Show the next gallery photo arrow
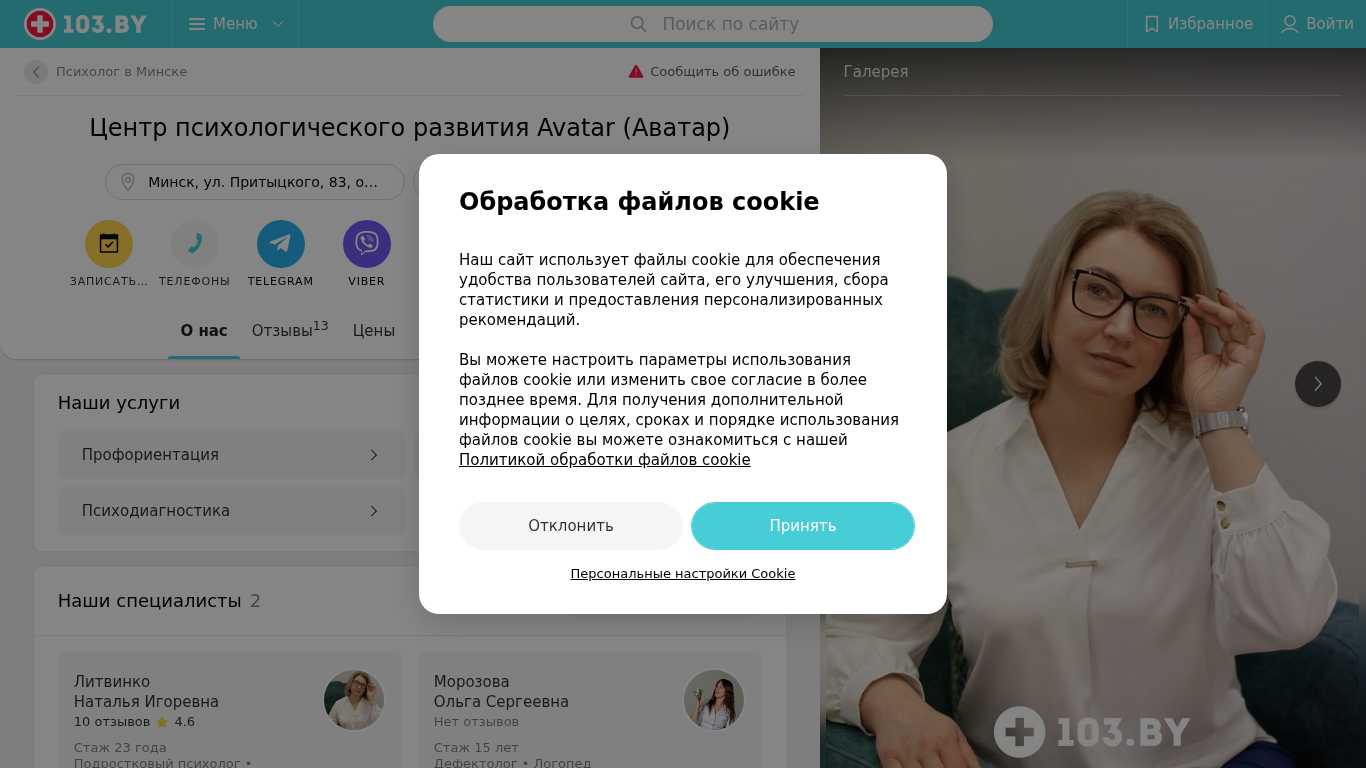Image resolution: width=1366 pixels, height=768 pixels. 1318,384
